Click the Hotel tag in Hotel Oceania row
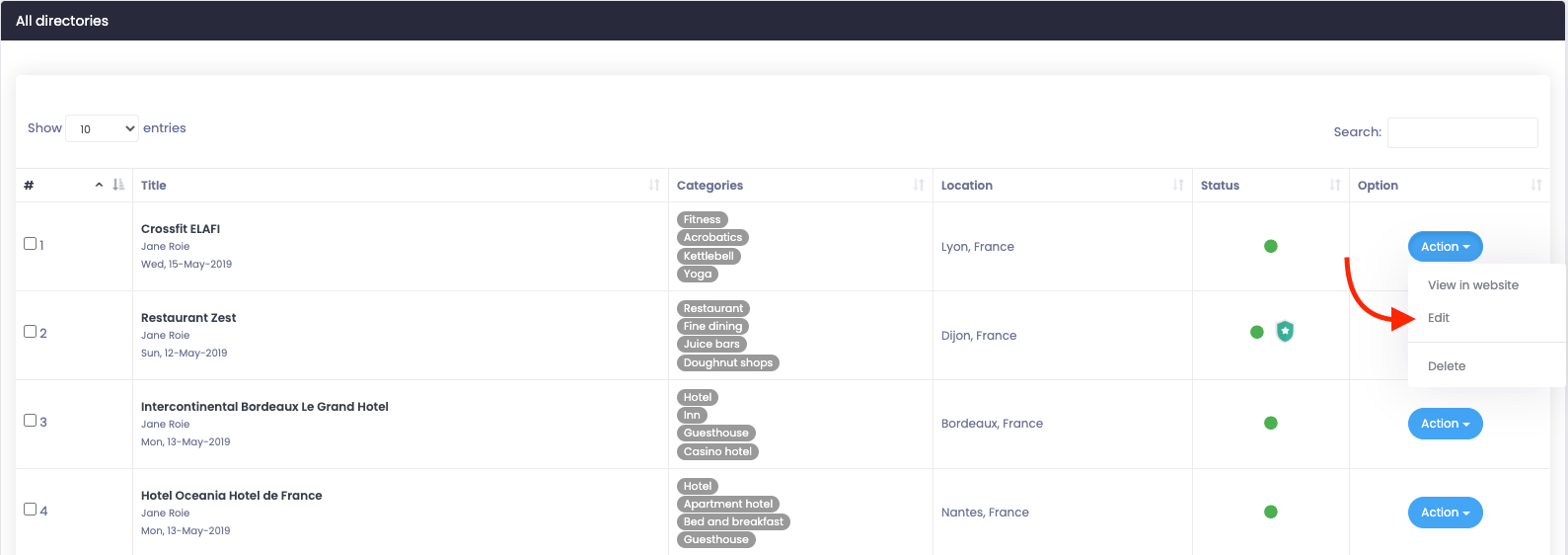Screen dimensions: 1568x555 [x=698, y=486]
